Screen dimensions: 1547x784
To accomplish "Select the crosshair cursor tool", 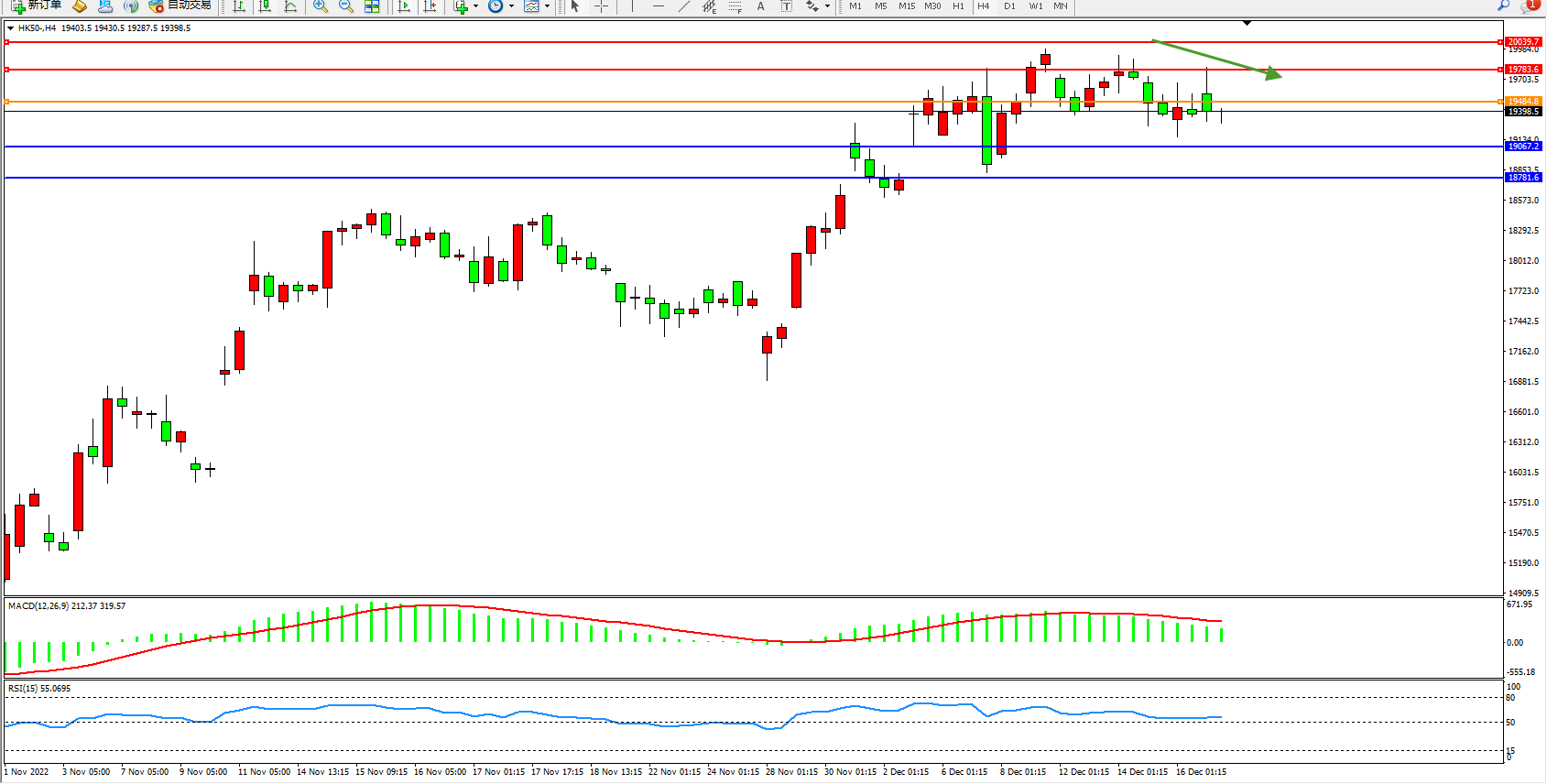I will [x=601, y=6].
